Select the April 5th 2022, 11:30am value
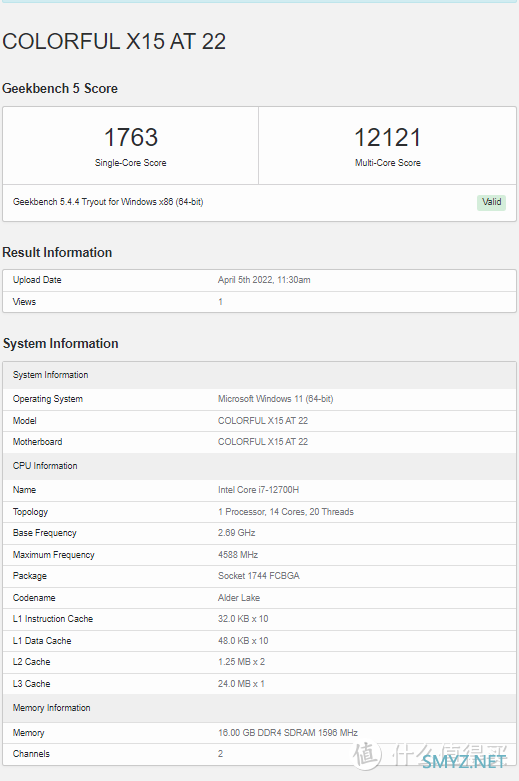This screenshot has height=781, width=519. [264, 280]
